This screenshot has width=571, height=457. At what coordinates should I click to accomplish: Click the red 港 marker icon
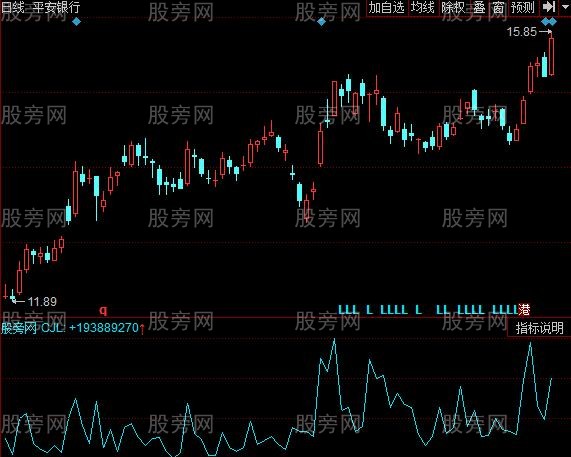click(524, 310)
